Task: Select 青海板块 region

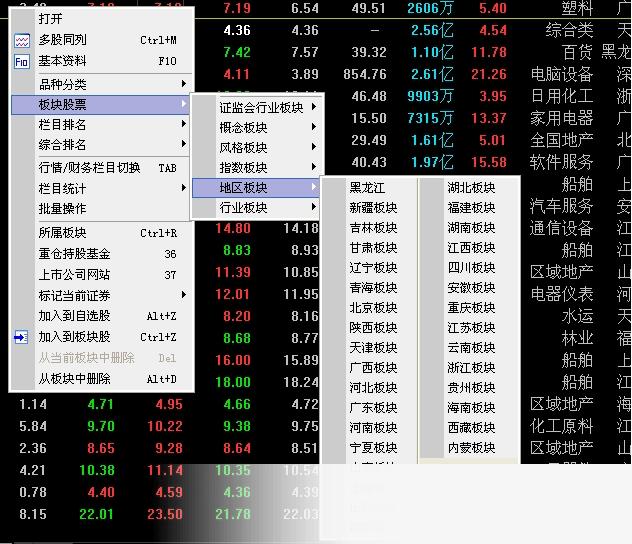Action: coord(369,288)
